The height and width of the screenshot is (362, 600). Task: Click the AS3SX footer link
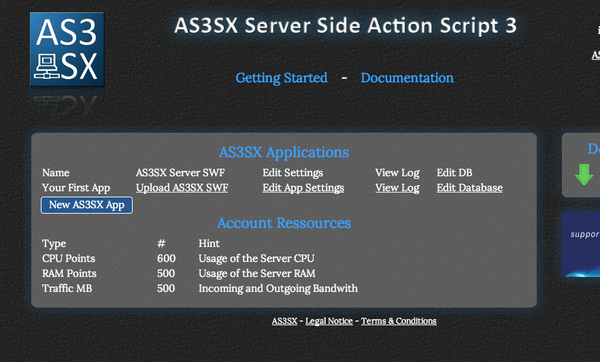pyautogui.click(x=284, y=321)
